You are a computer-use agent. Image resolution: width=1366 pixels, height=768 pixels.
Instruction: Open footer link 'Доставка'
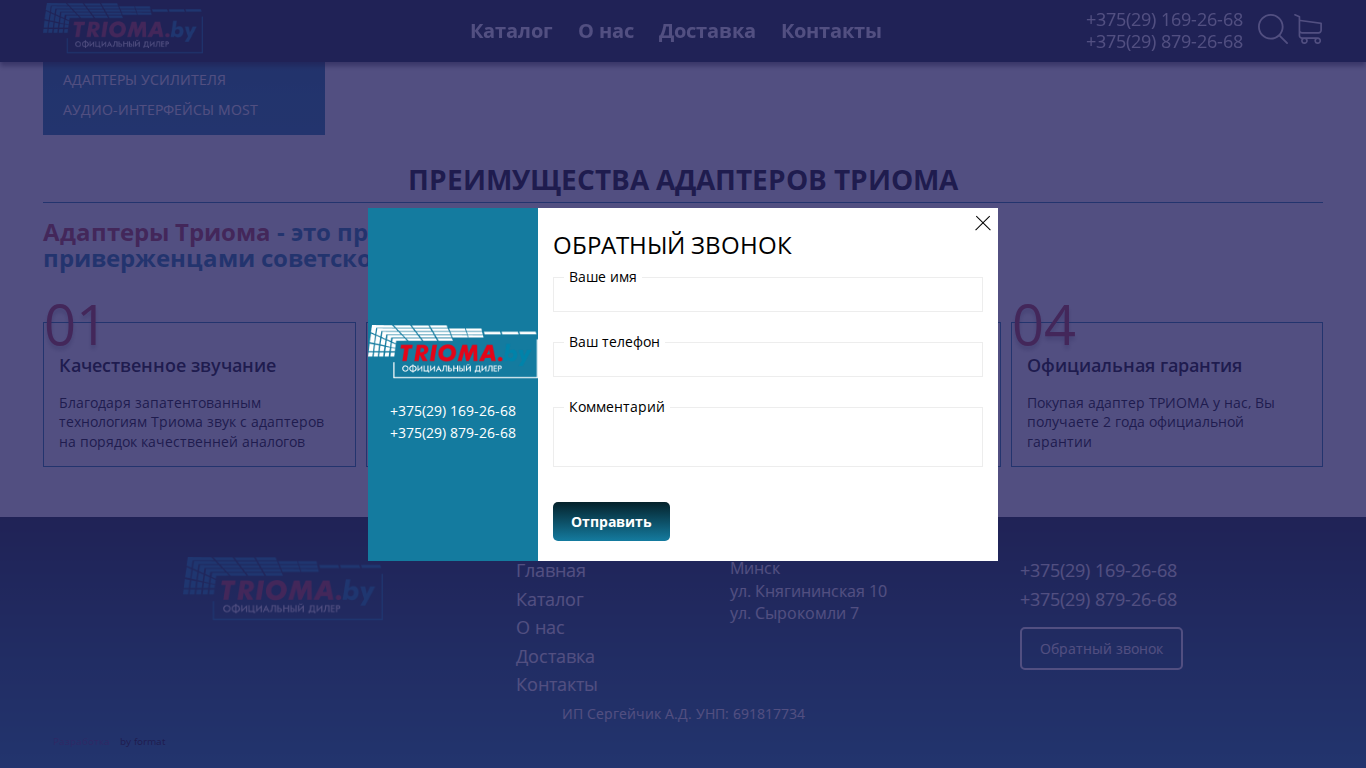click(x=555, y=657)
